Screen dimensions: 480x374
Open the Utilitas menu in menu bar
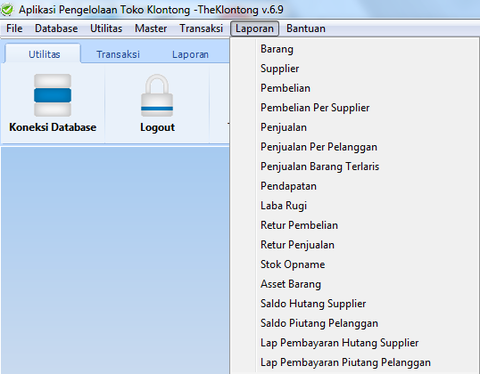(106, 28)
